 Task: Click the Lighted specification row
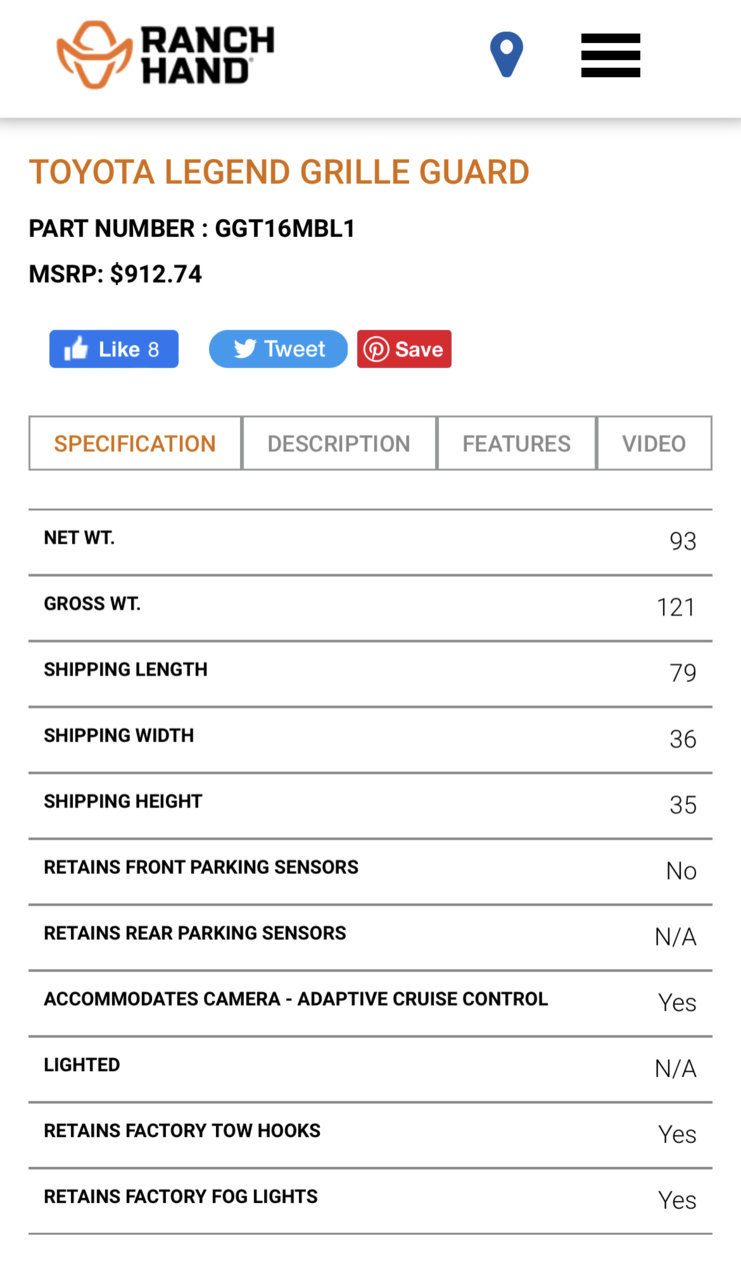(x=370, y=1070)
